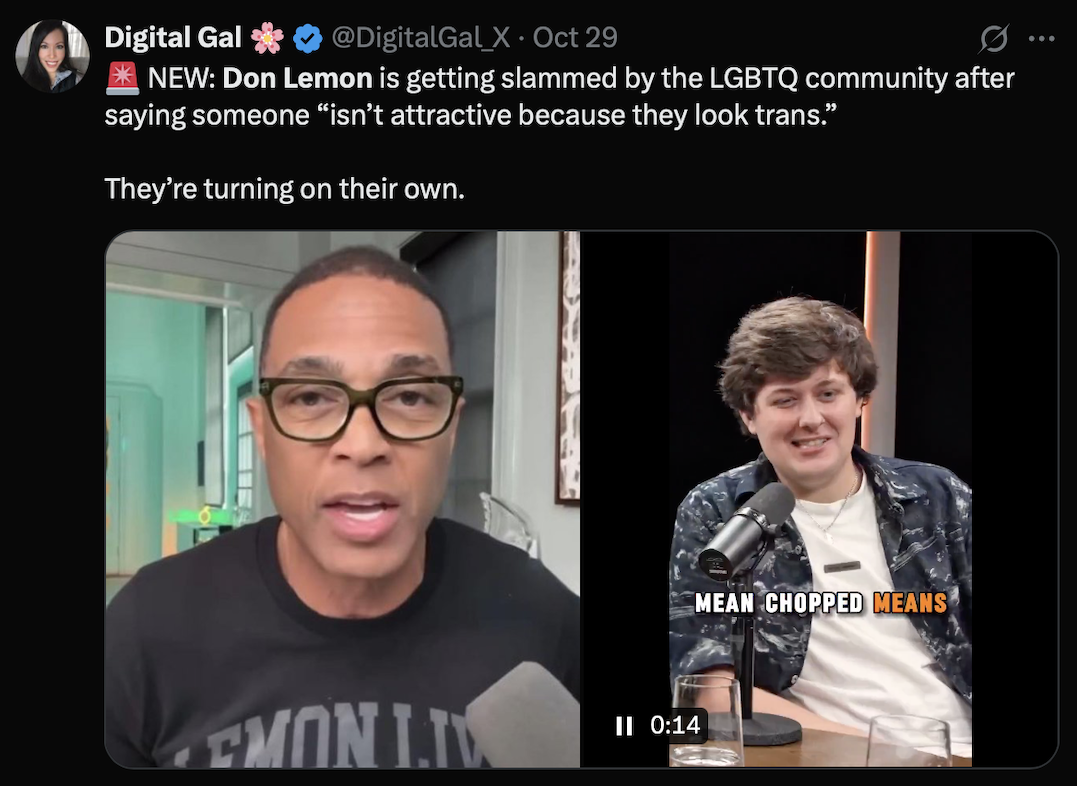1077x786 pixels.
Task: Click the left video panel with glasses man
Action: (342, 499)
